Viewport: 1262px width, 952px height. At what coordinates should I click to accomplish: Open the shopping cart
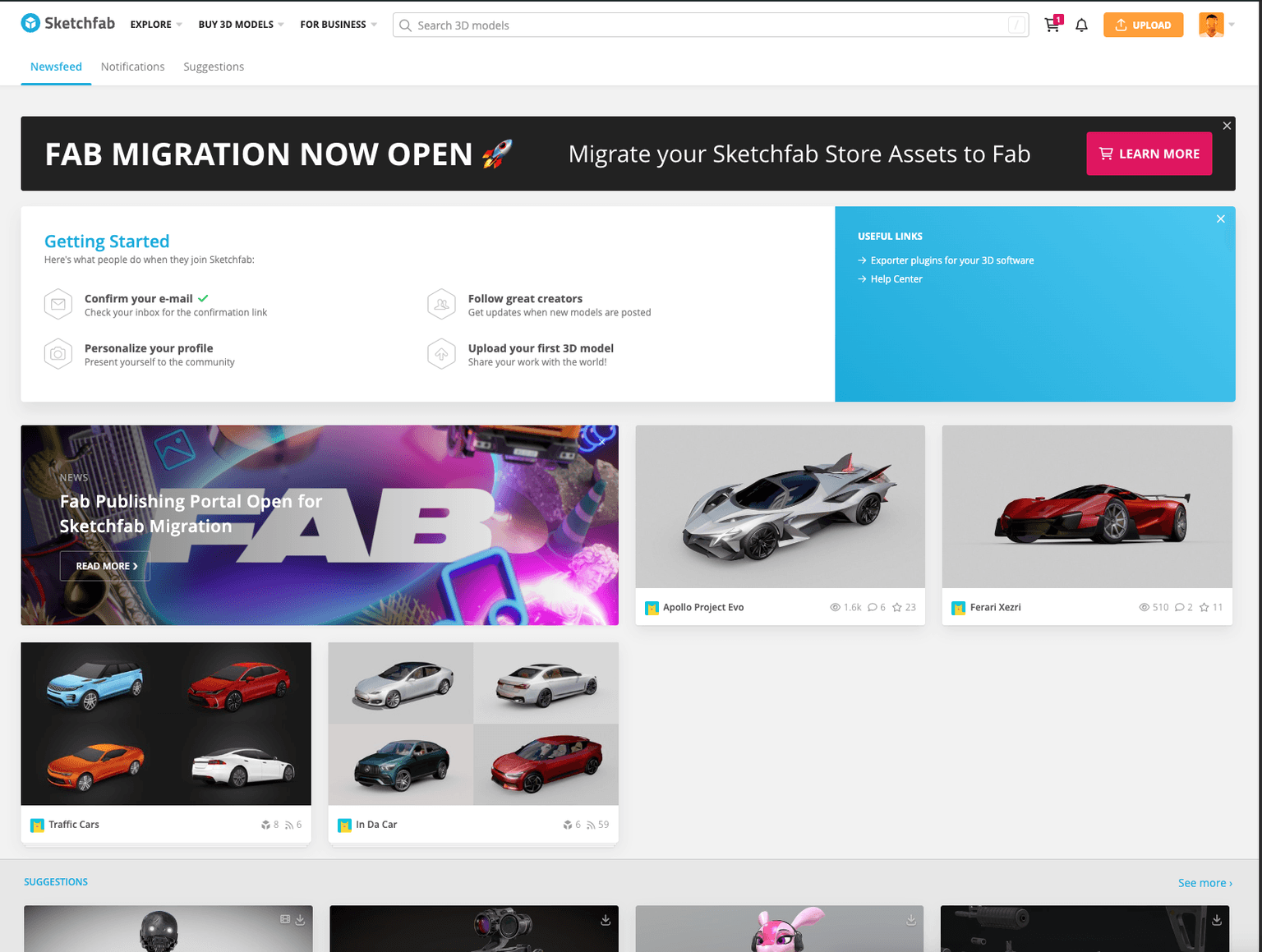tap(1052, 25)
